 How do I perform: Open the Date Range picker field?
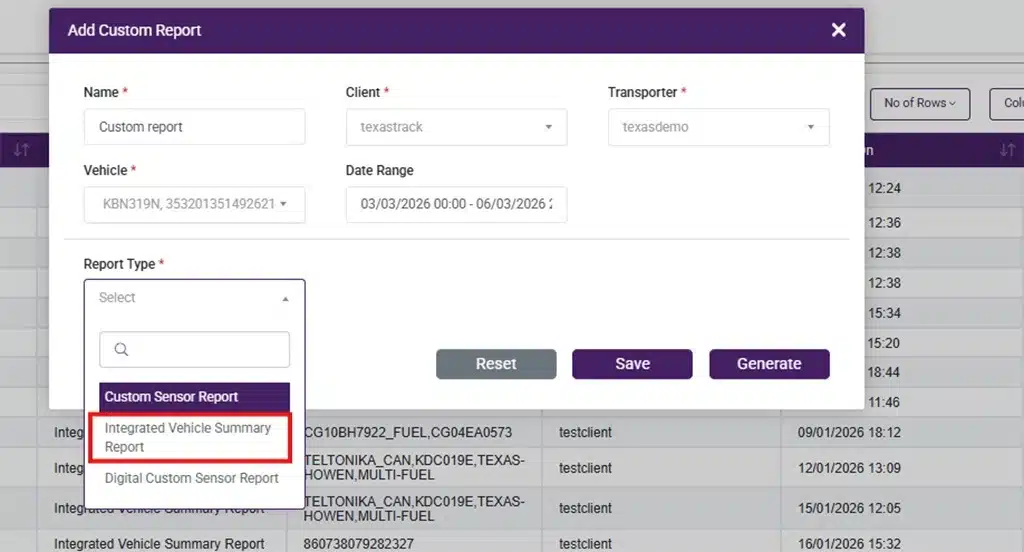point(456,204)
